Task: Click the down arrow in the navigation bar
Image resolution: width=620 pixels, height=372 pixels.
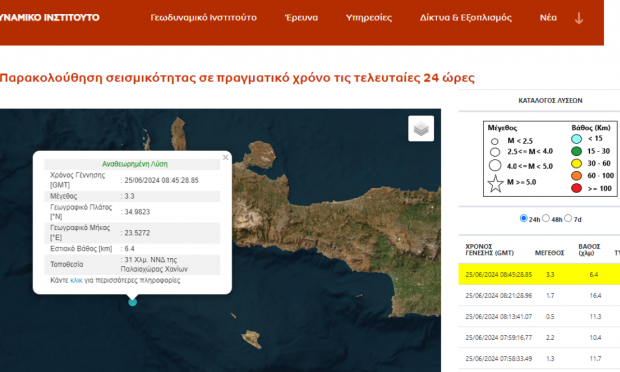Action: 579,18
